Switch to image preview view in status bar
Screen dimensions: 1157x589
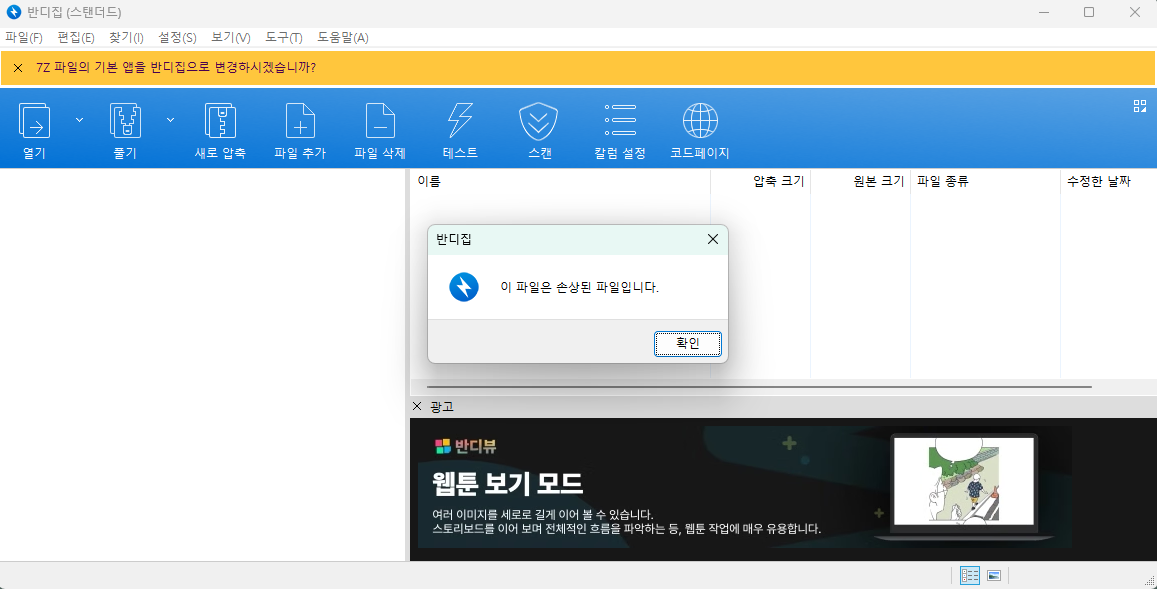pyautogui.click(x=994, y=576)
